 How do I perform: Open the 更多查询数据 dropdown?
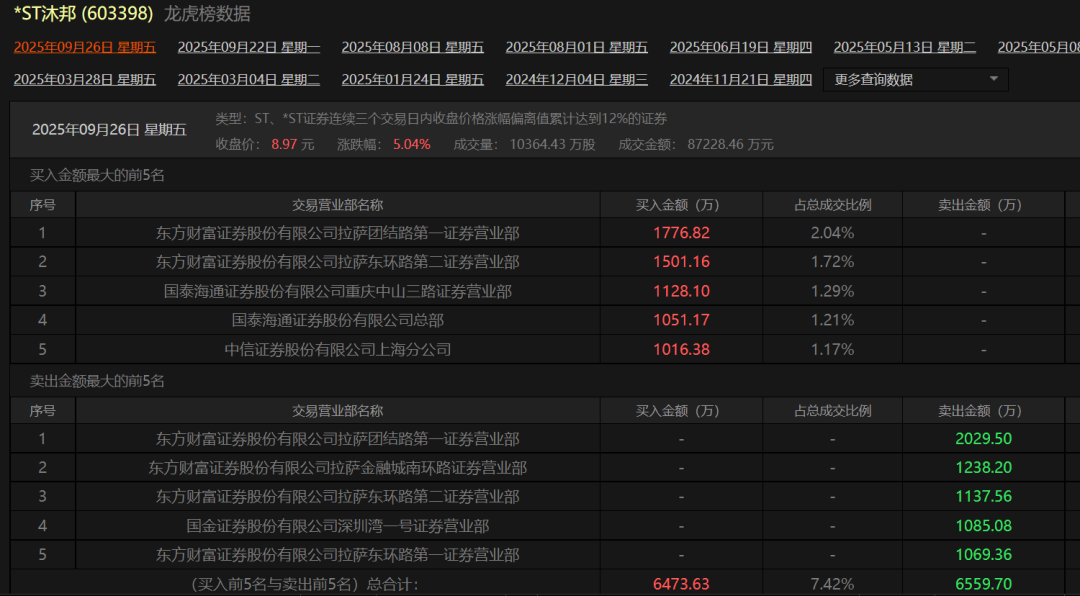pyautogui.click(x=915, y=79)
